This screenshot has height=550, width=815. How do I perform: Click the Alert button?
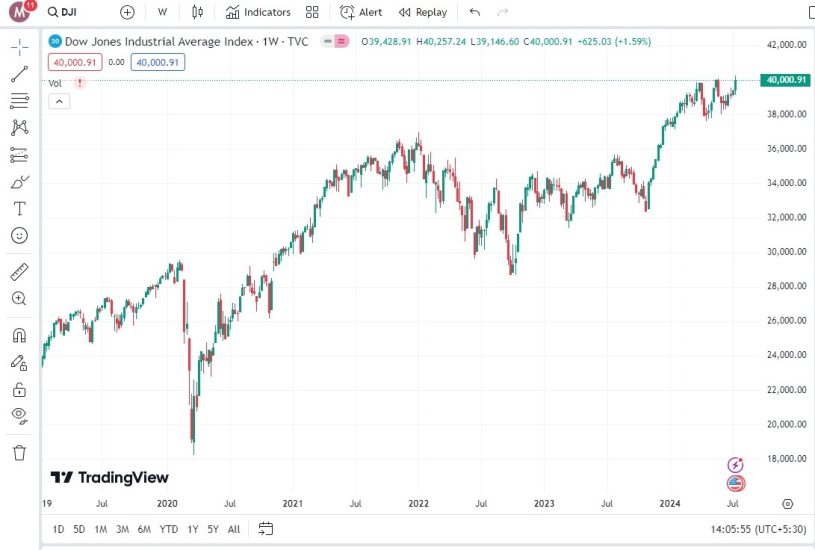click(361, 12)
